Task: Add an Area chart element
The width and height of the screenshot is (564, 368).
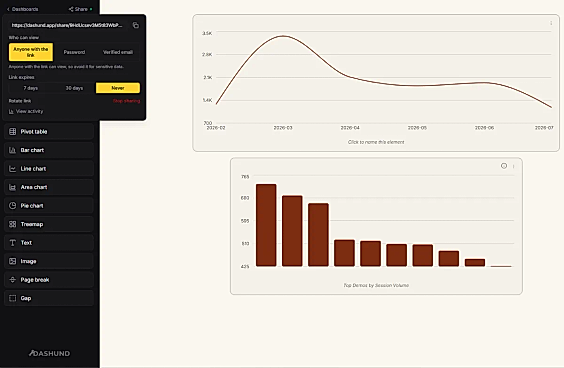Action: click(x=49, y=187)
